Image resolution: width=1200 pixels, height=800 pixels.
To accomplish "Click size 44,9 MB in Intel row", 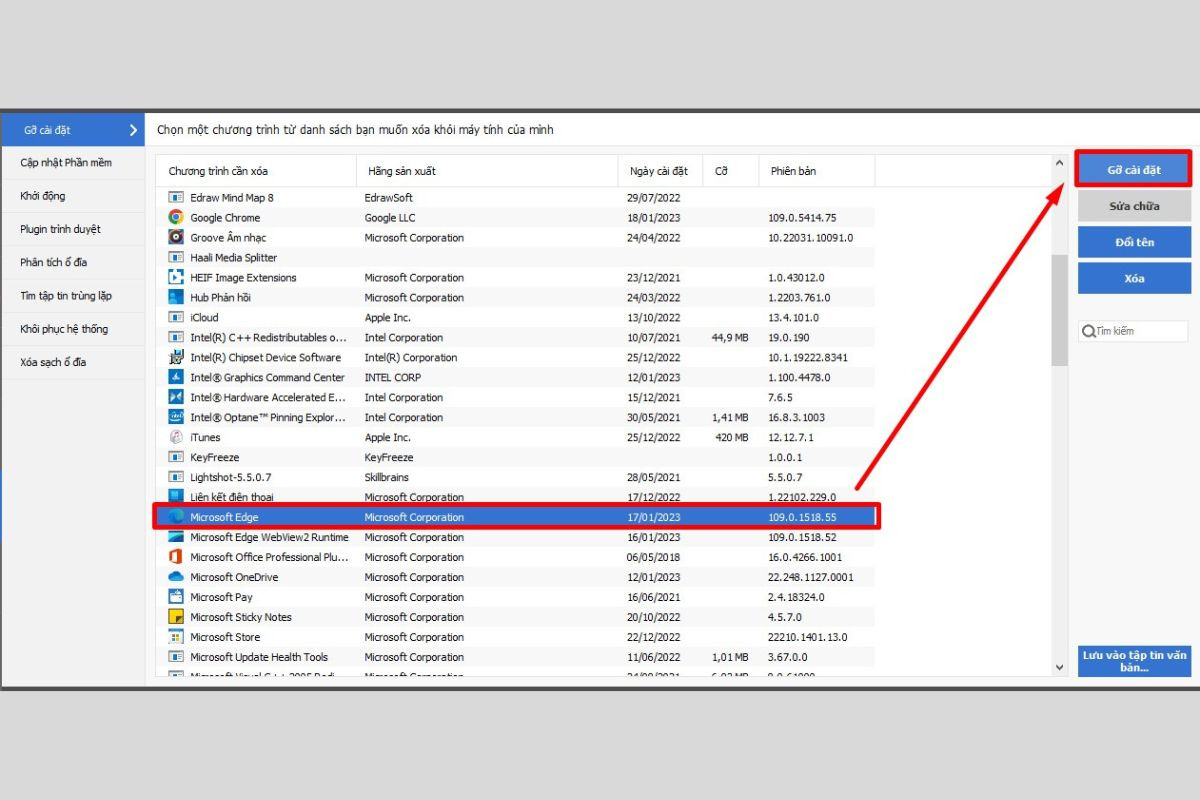I will (730, 337).
